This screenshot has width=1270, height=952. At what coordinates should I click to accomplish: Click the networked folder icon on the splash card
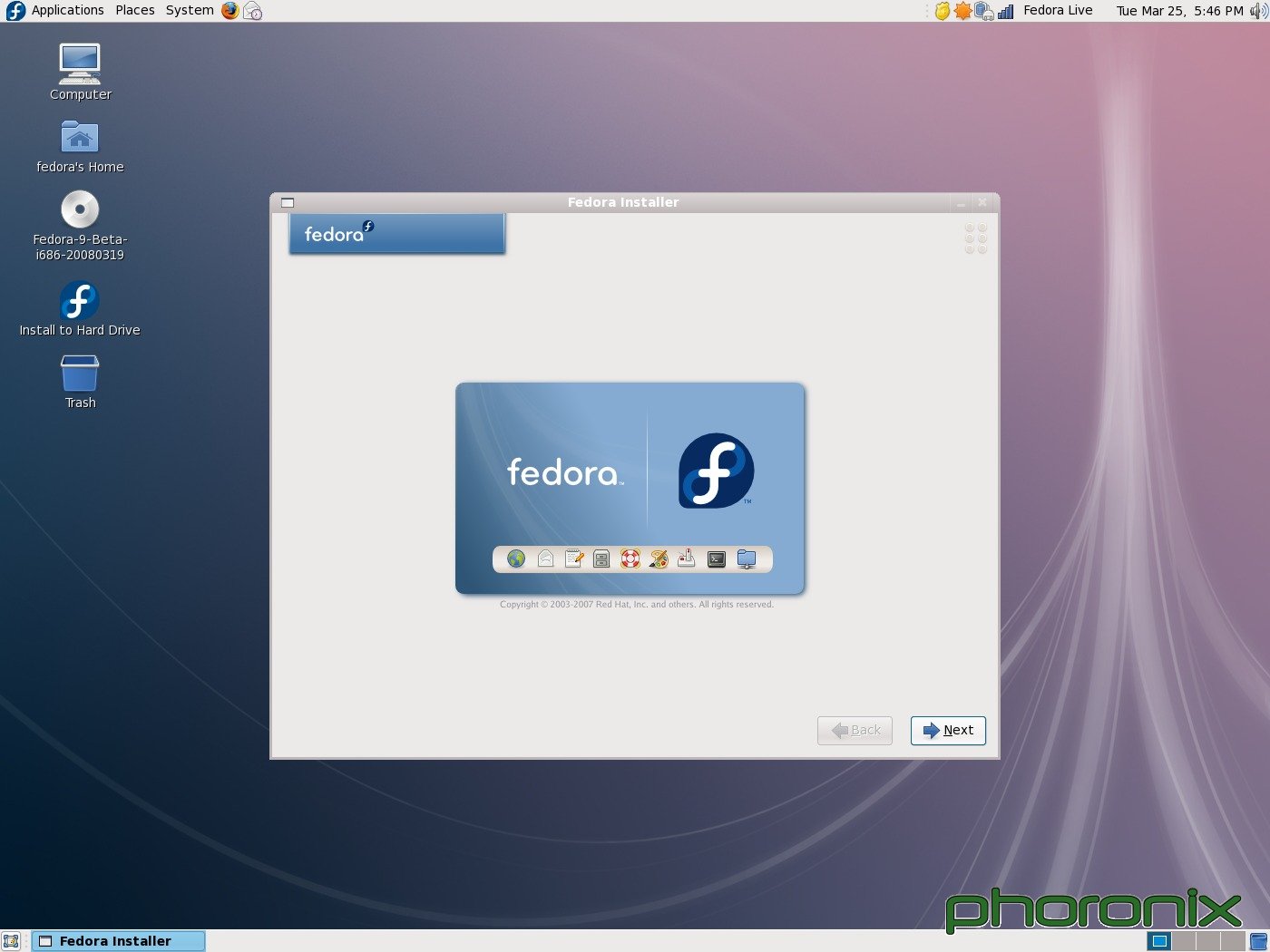[746, 559]
